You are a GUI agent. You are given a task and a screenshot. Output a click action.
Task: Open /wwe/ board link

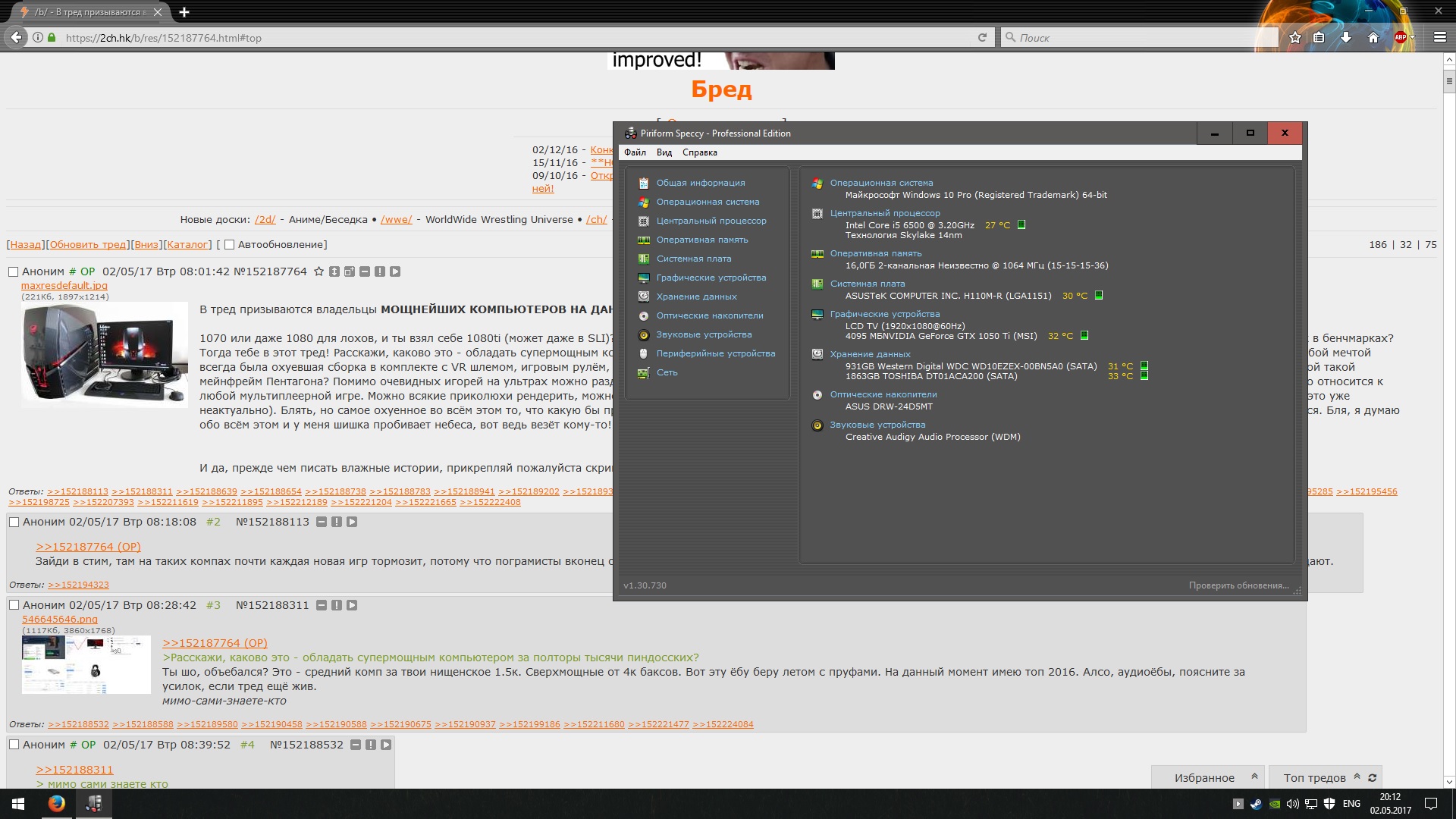point(396,219)
